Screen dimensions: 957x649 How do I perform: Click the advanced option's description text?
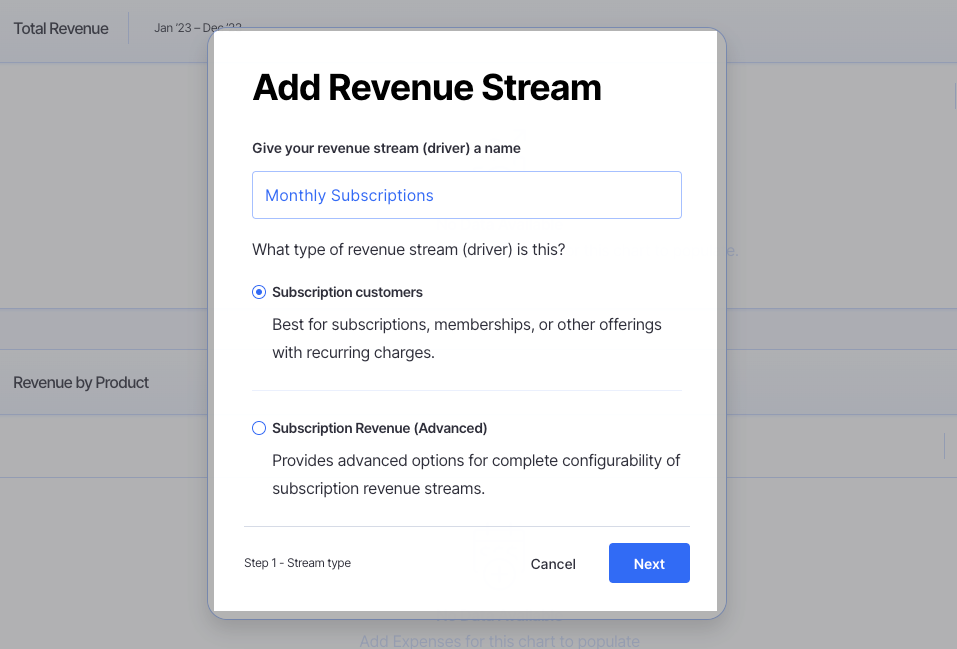(476, 475)
